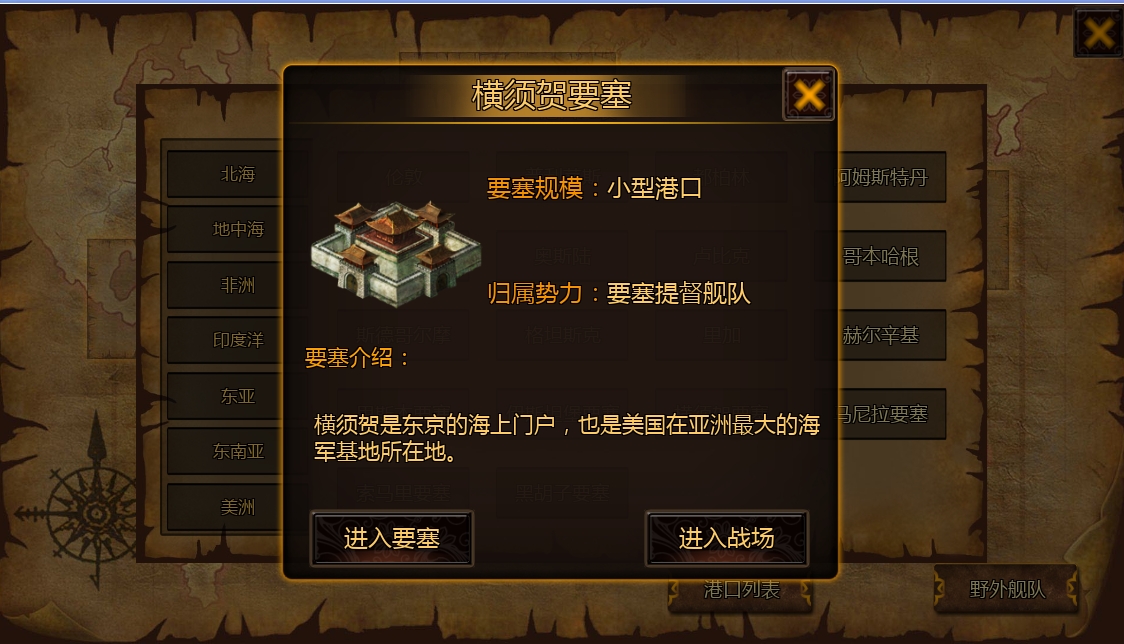Choose the 东亚 region tab
Image resolution: width=1124 pixels, height=644 pixels.
click(226, 396)
